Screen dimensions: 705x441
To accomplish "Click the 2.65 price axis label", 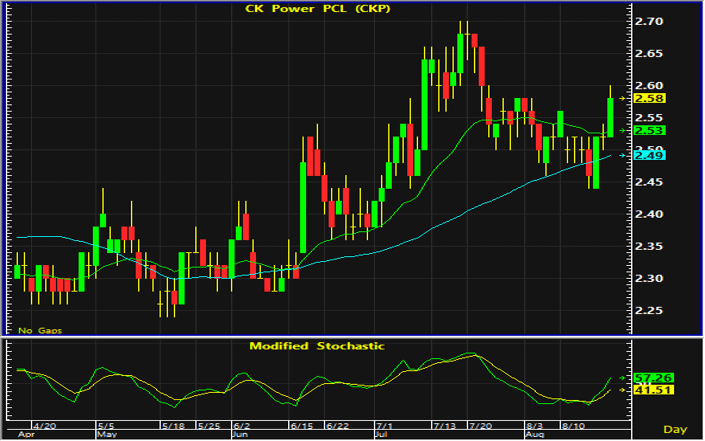I will [x=649, y=53].
